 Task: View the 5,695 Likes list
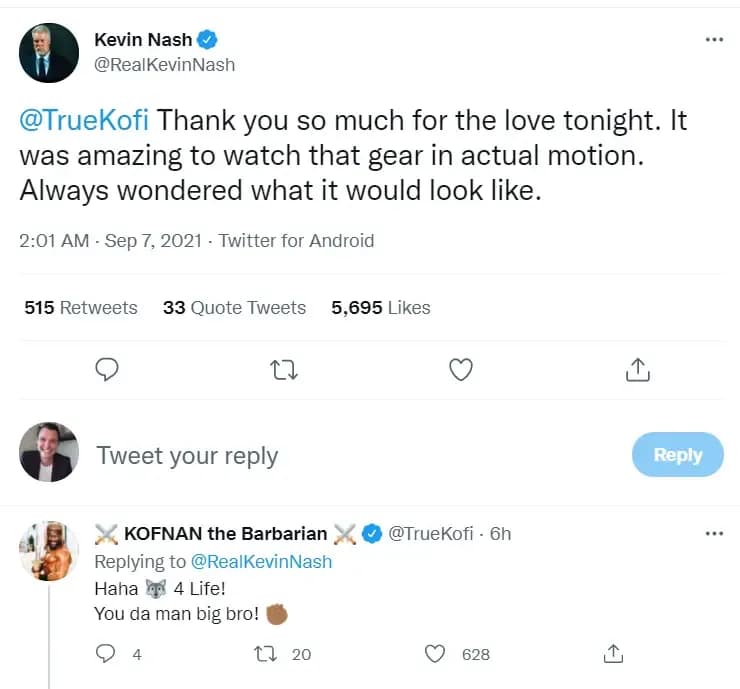pos(380,308)
